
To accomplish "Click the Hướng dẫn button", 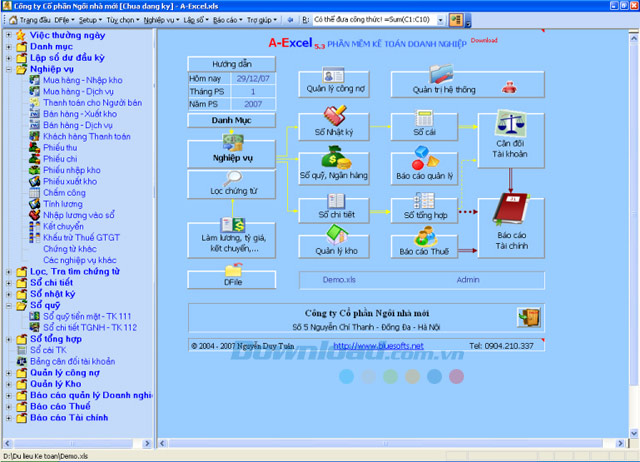I will [231, 62].
